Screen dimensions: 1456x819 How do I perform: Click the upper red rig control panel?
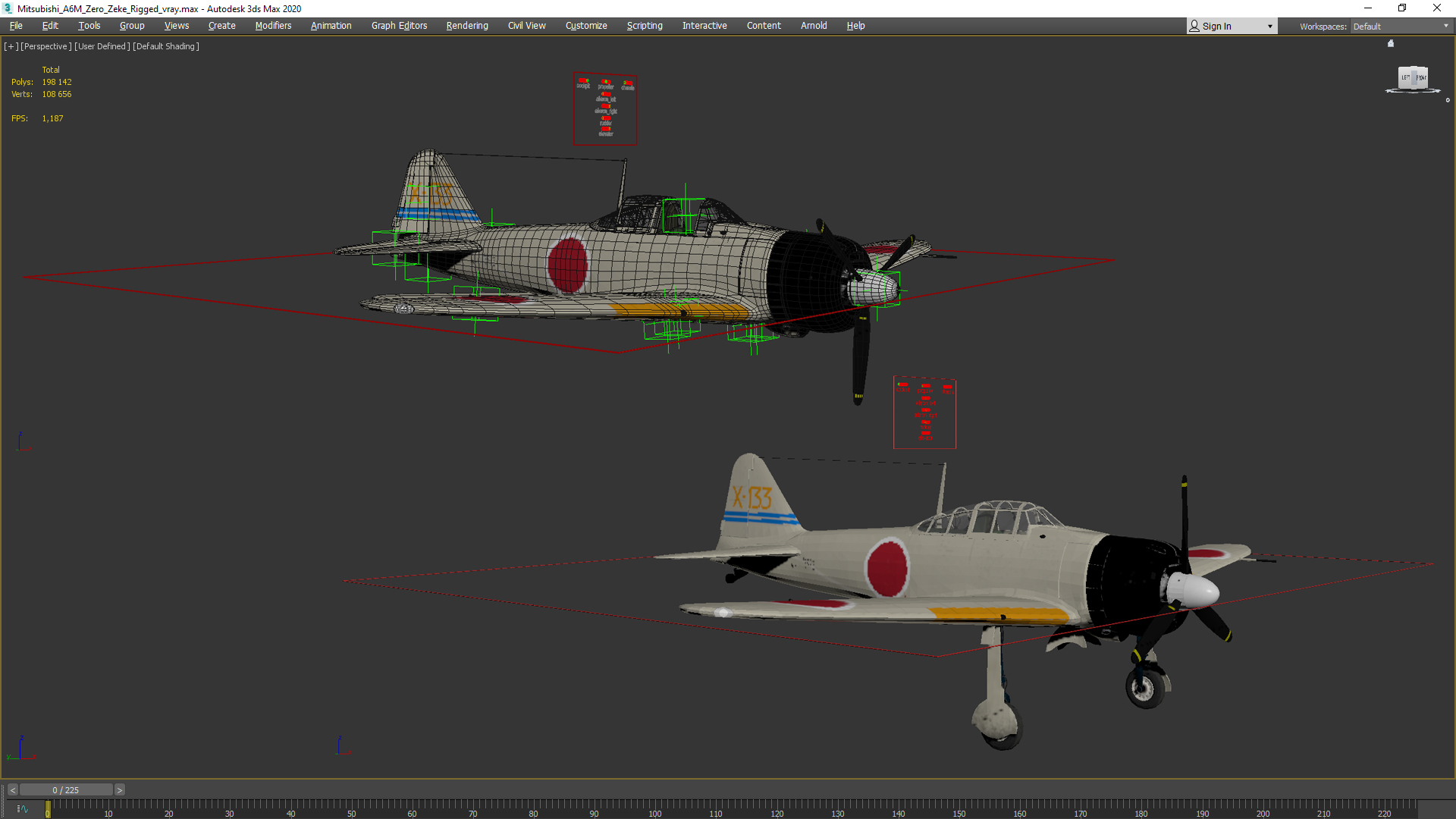[x=605, y=108]
